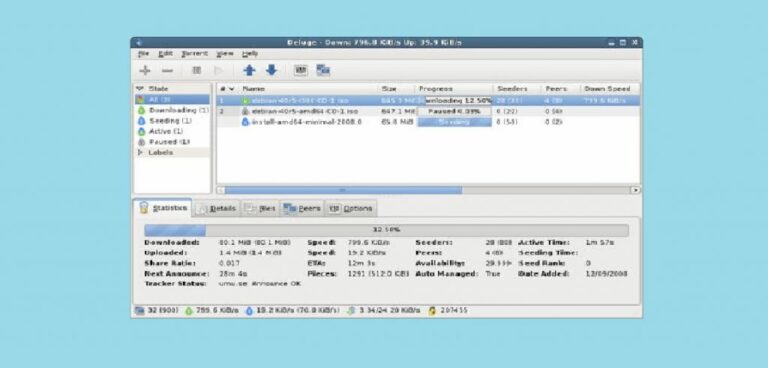Click the blue Seeding filter icon
Screen dimensions: 768x368
pos(141,121)
